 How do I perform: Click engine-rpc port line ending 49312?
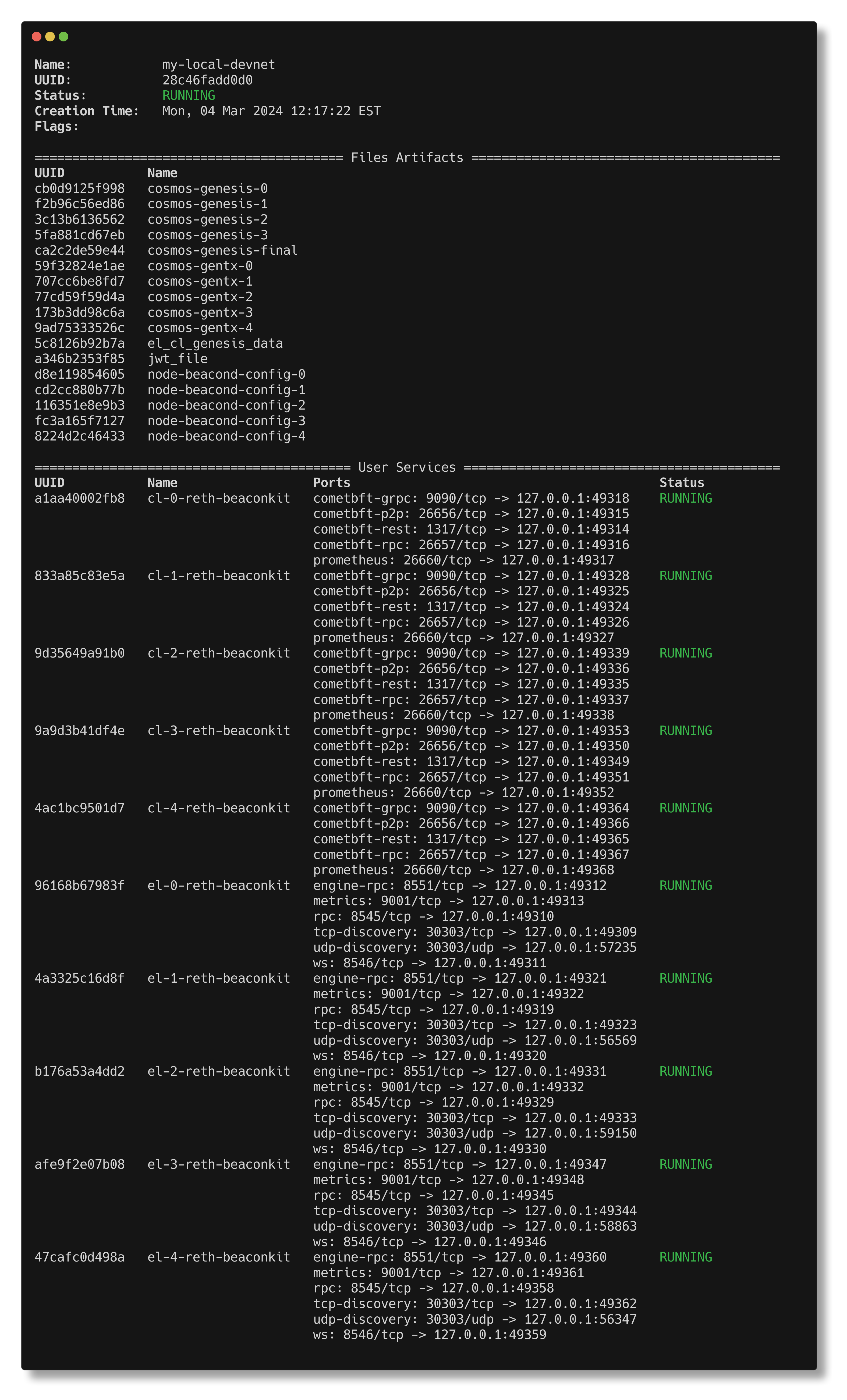460,885
